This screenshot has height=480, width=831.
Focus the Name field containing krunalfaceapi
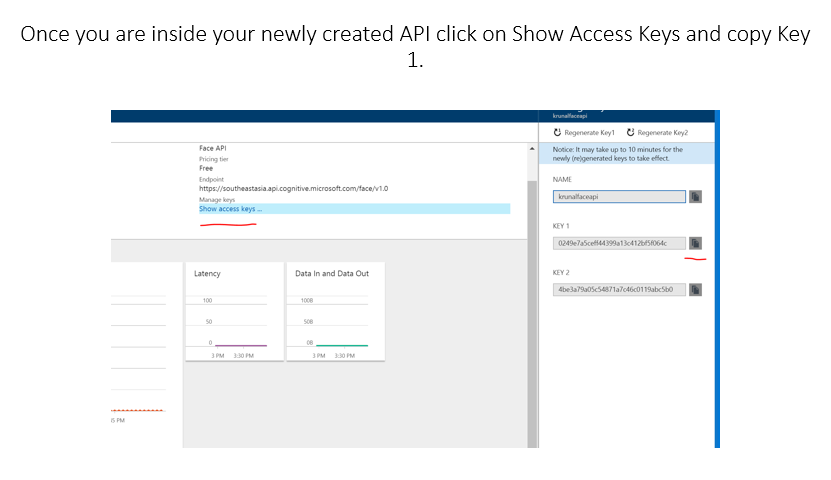(x=618, y=197)
